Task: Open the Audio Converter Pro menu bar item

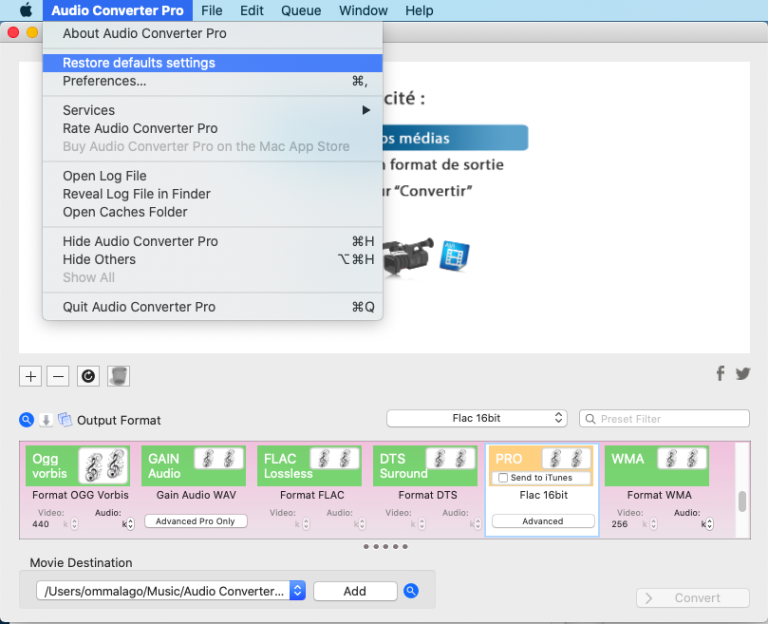Action: (x=118, y=10)
